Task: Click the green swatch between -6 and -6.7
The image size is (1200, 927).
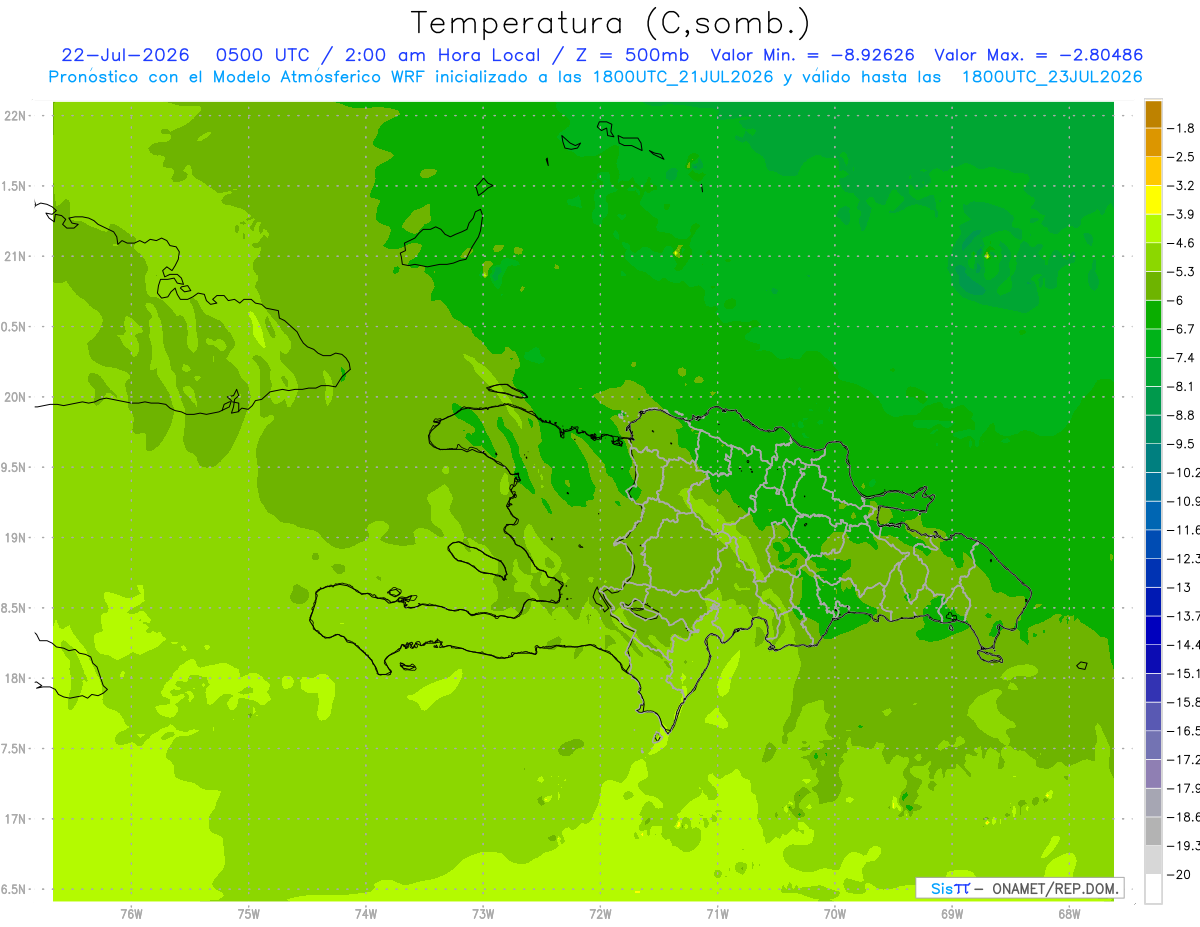Action: [1153, 315]
